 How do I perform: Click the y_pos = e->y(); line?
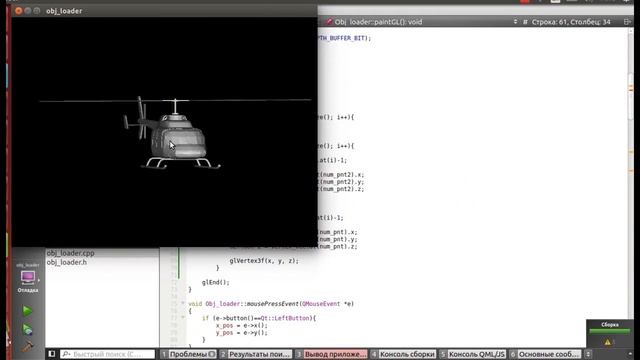coord(242,333)
